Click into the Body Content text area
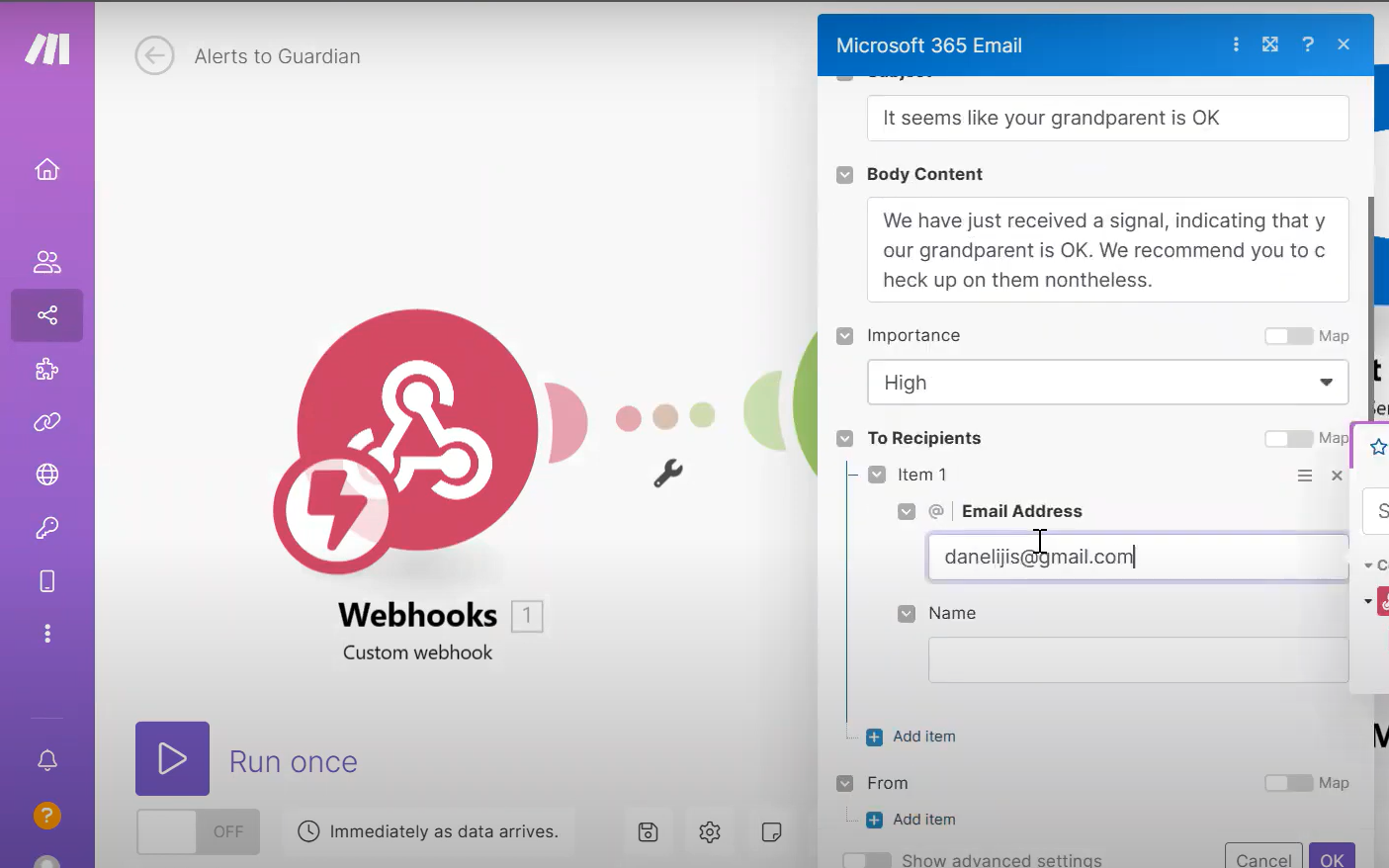 1108,250
